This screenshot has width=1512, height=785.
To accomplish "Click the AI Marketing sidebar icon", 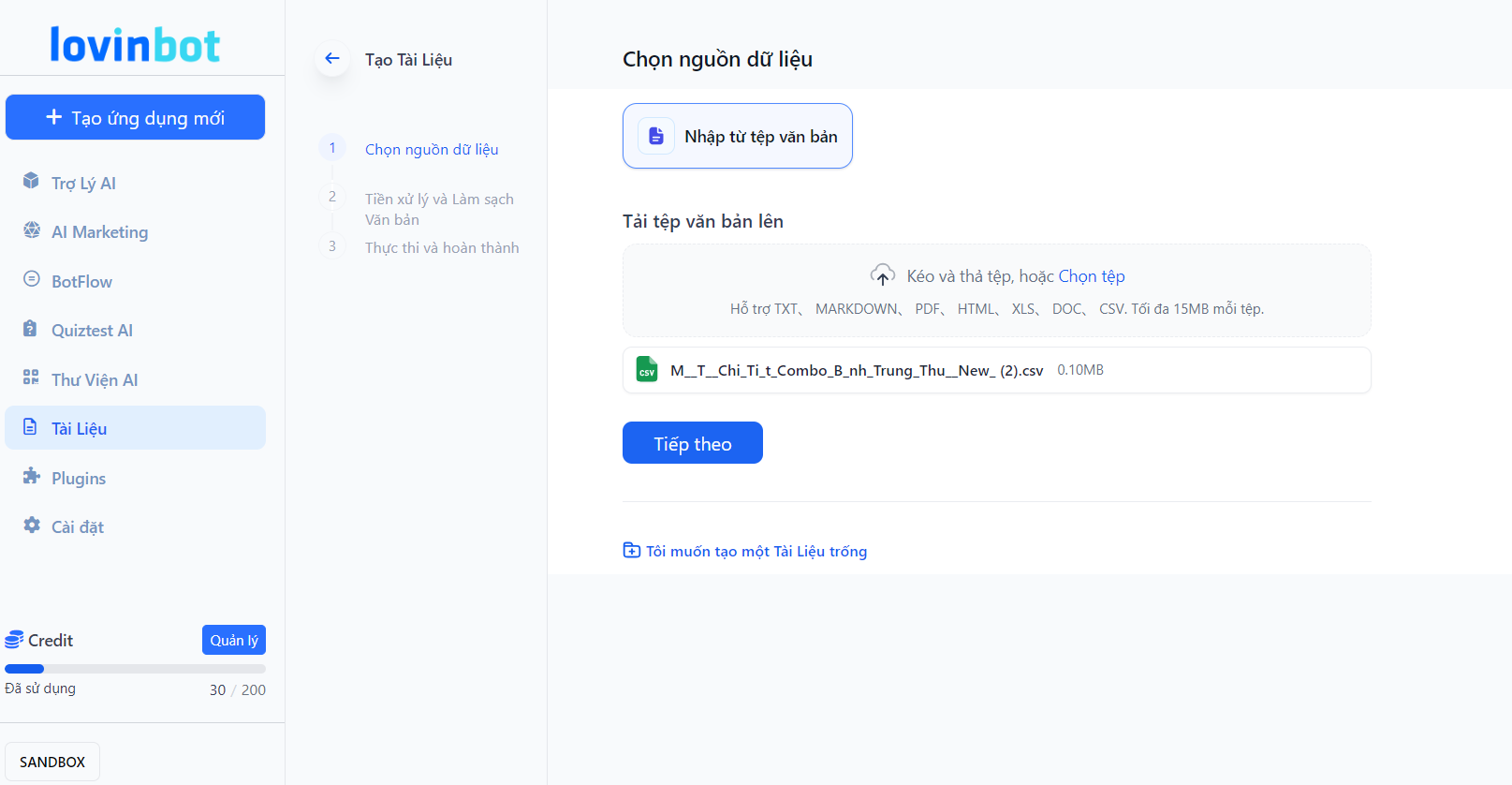I will [31, 230].
